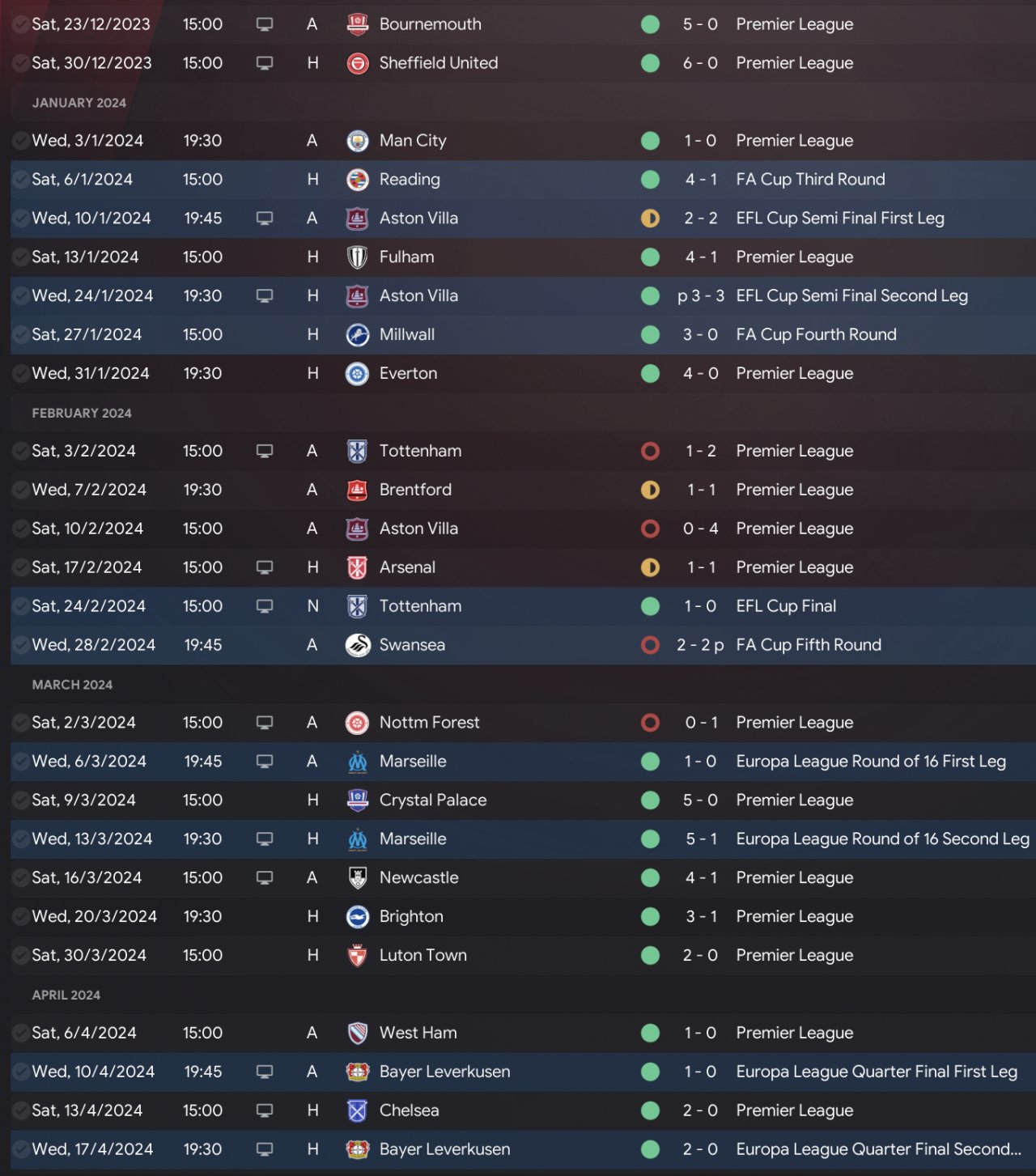This screenshot has height=1176, width=1036.
Task: Toggle the checkmark beside Sat, 23/12/2023 fixture
Action: [21, 24]
